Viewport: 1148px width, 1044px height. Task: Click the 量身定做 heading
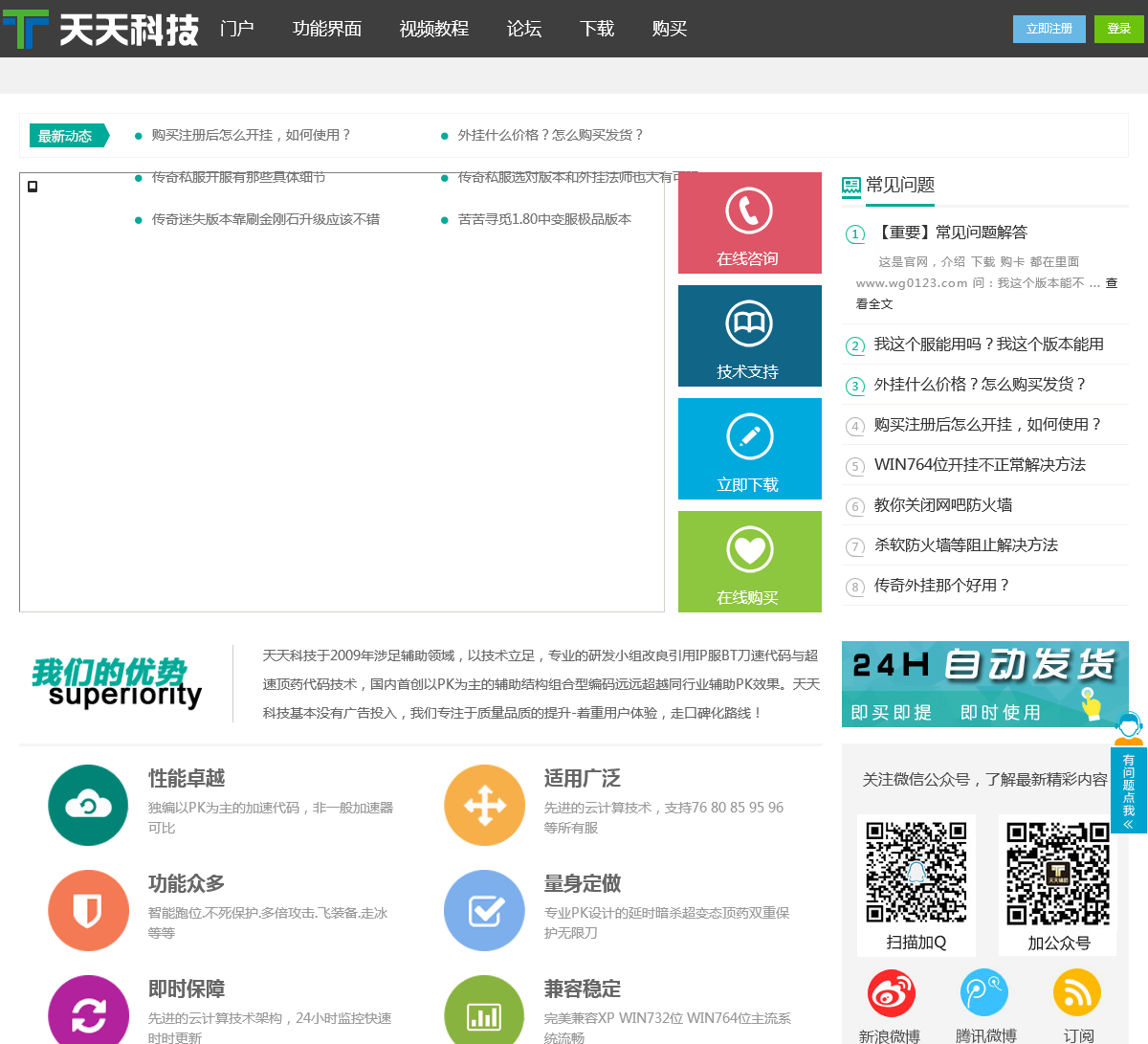point(583,884)
